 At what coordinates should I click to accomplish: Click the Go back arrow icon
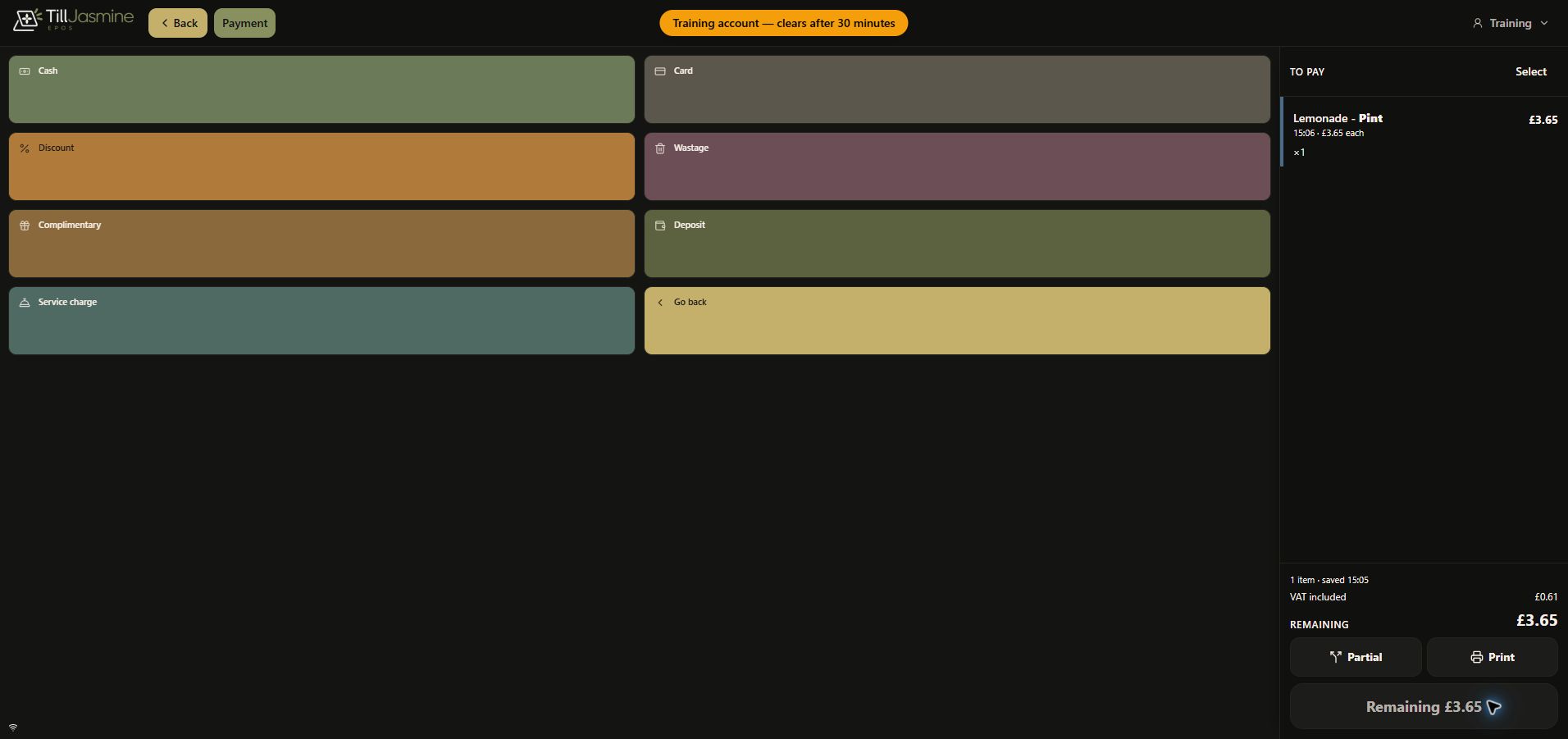[660, 303]
